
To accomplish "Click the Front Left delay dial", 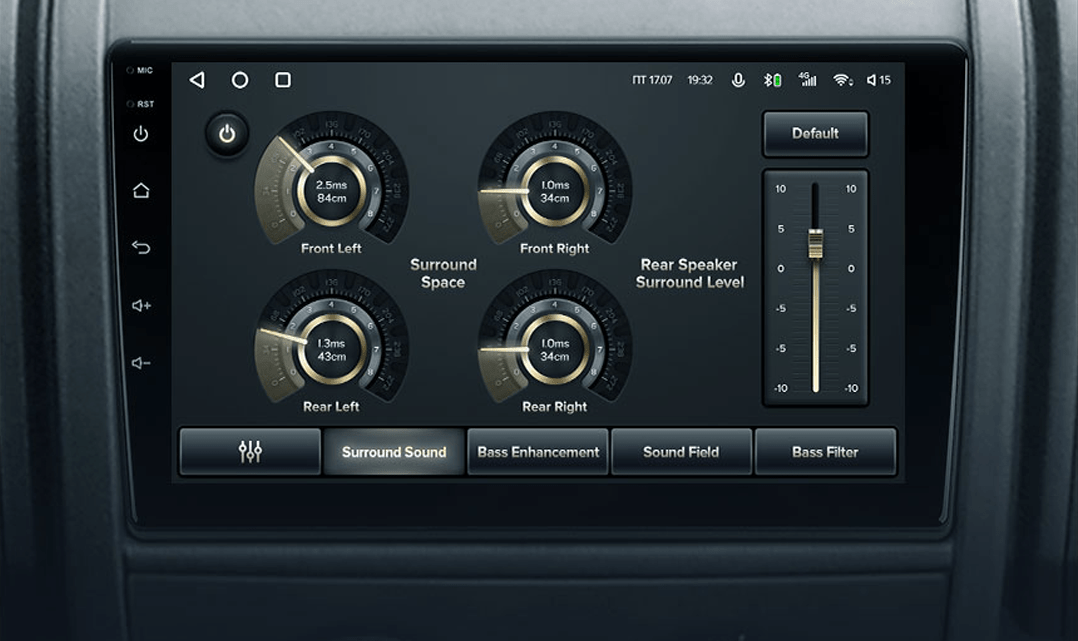I will (331, 190).
